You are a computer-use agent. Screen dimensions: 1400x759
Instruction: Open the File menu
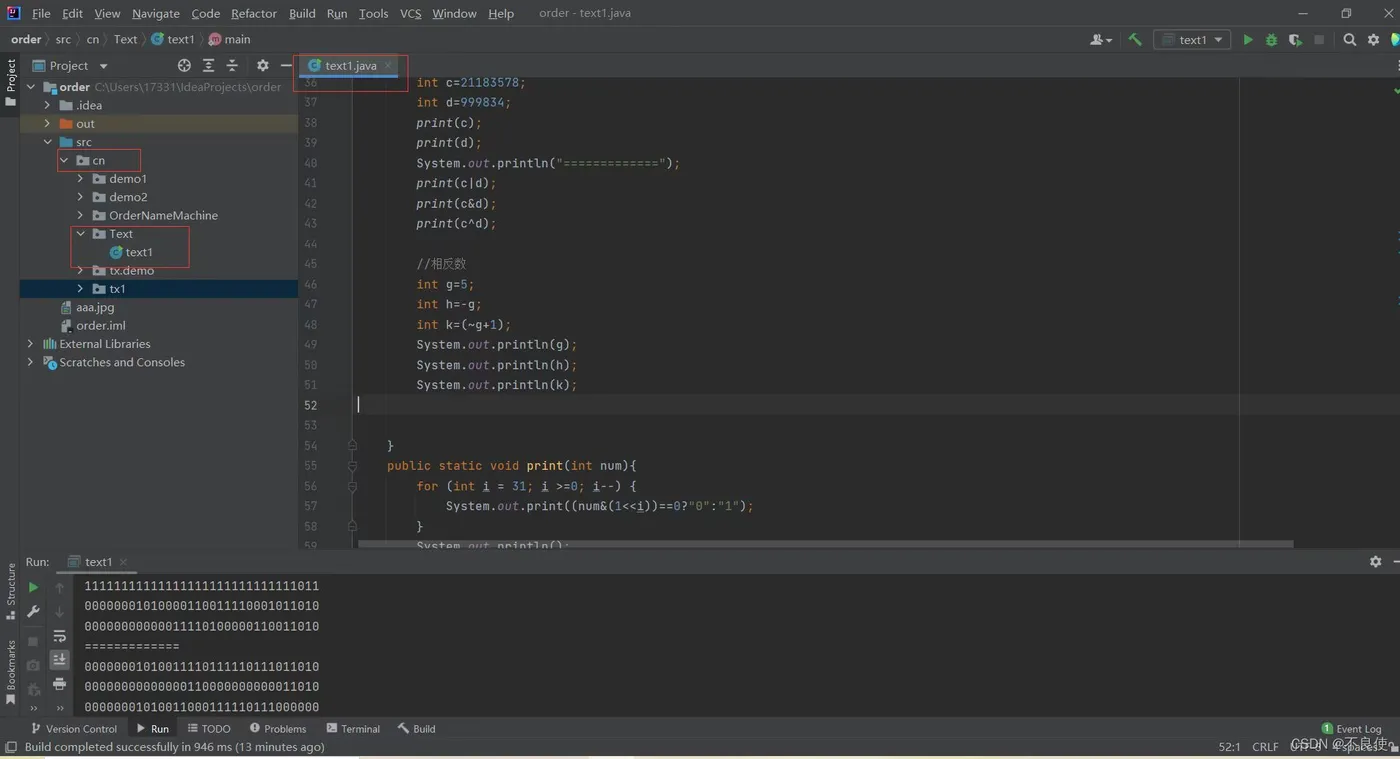tap(41, 13)
